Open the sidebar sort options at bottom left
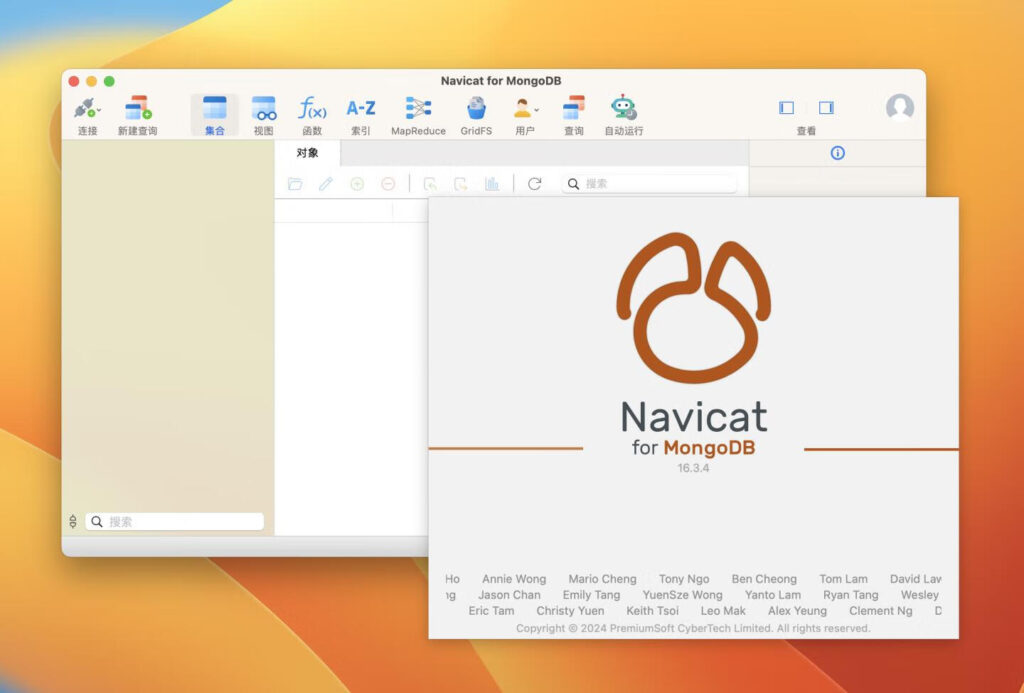Image resolution: width=1024 pixels, height=693 pixels. coord(73,520)
